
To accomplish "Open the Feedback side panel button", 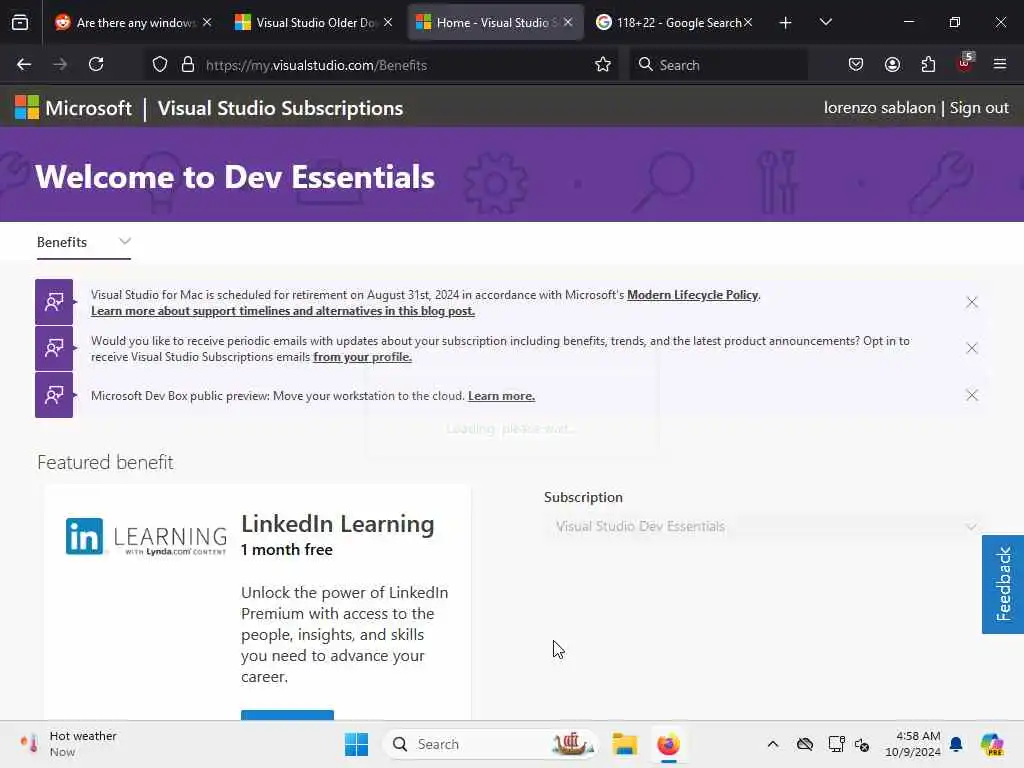I will coord(1002,584).
